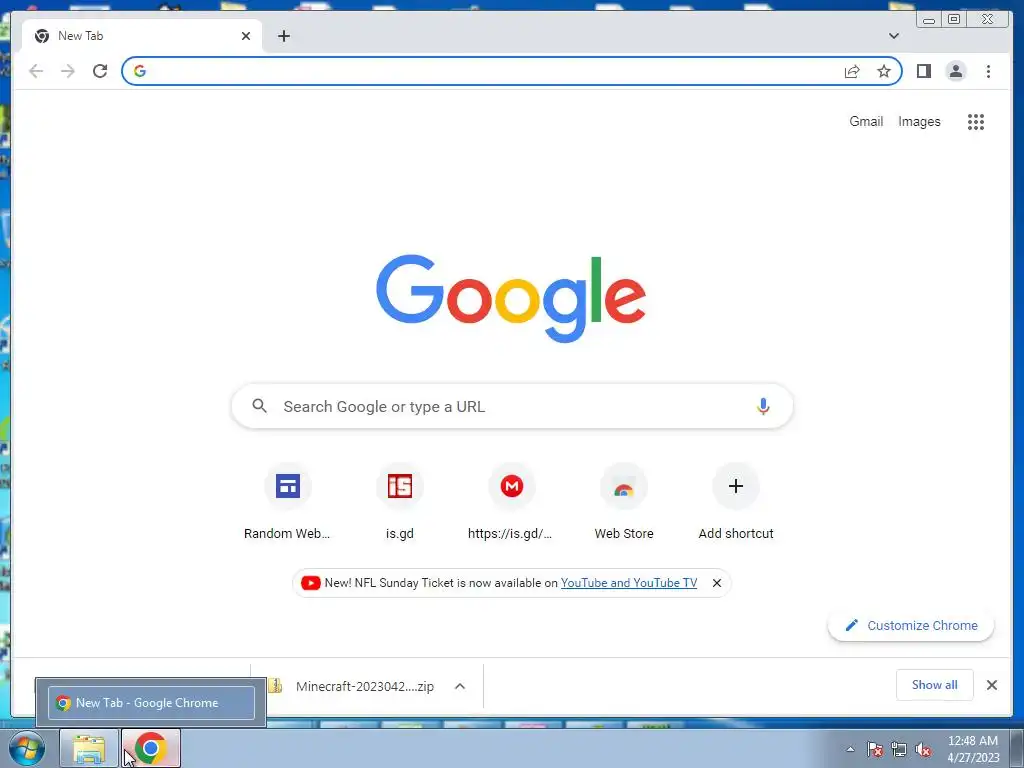This screenshot has width=1024, height=768.
Task: Go back using the browser back arrow
Action: (36, 71)
